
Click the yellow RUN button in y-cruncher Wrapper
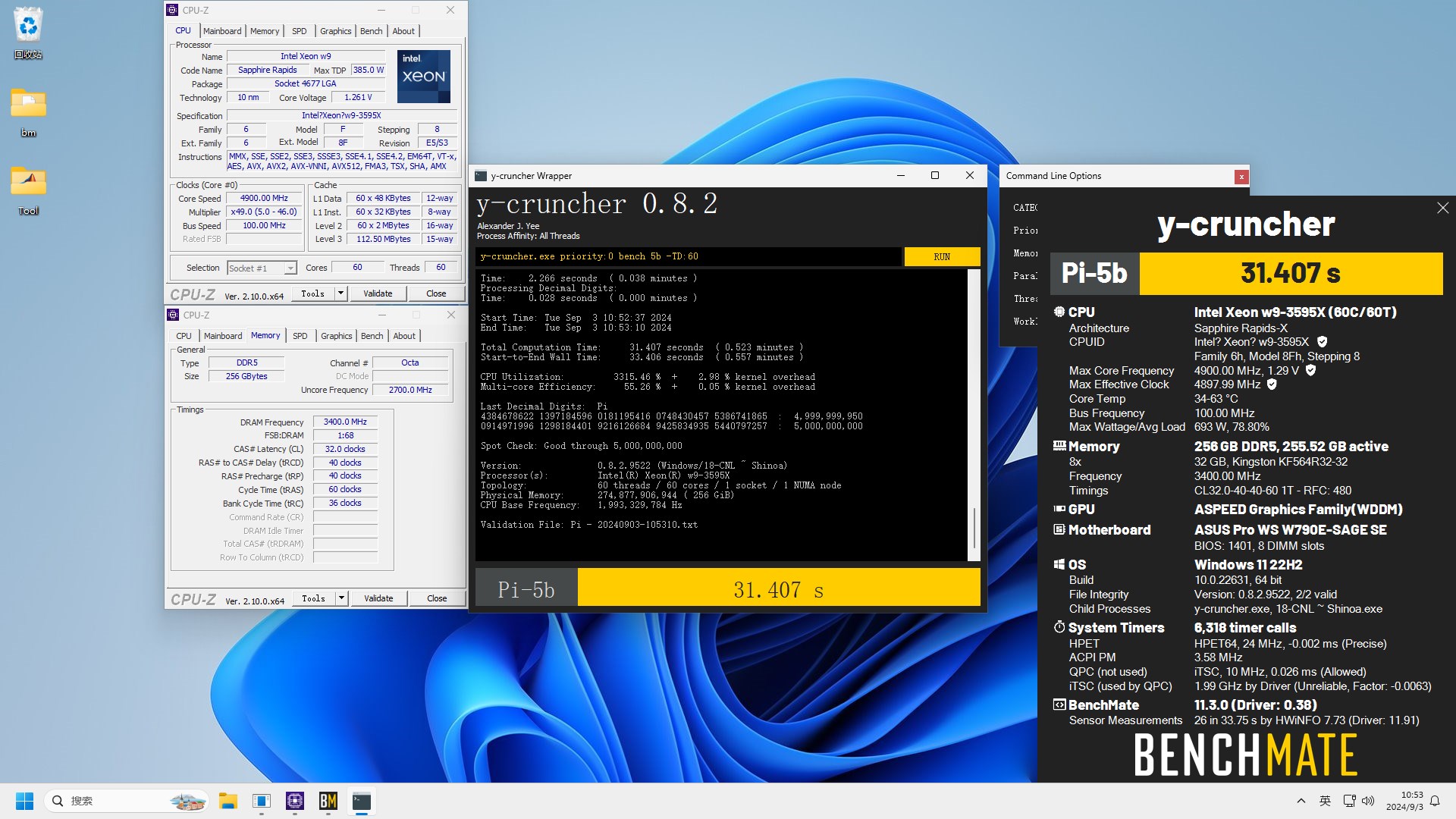coord(942,256)
